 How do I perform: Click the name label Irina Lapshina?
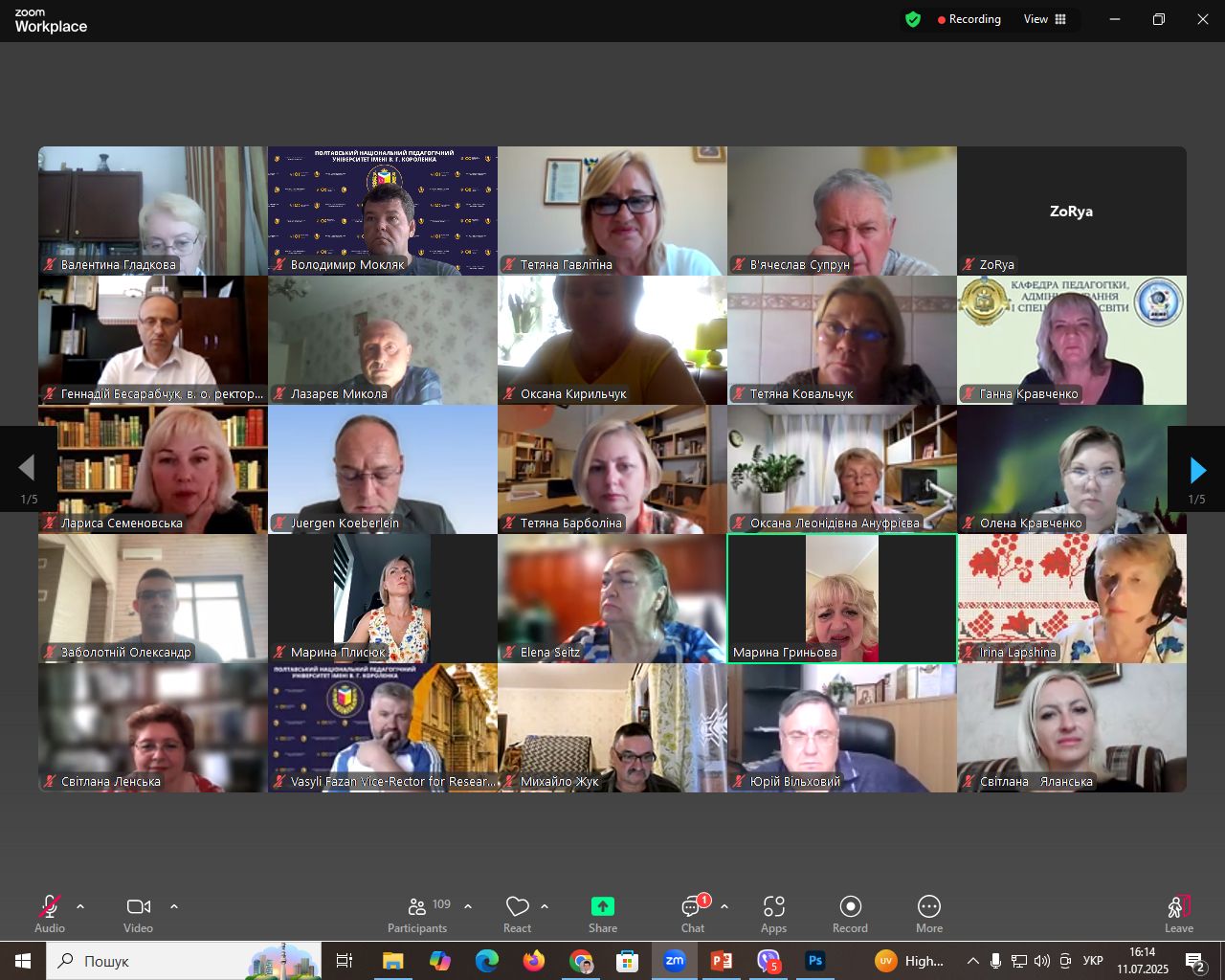1018,653
